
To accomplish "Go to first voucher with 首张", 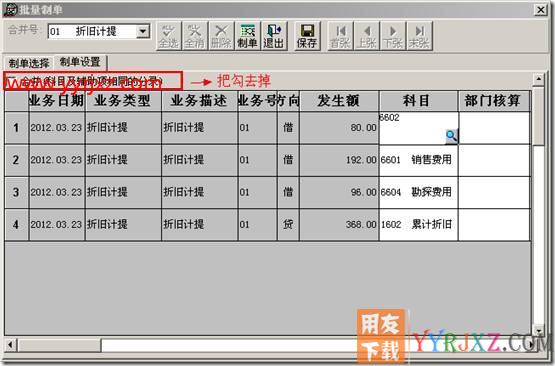I will click(x=341, y=36).
